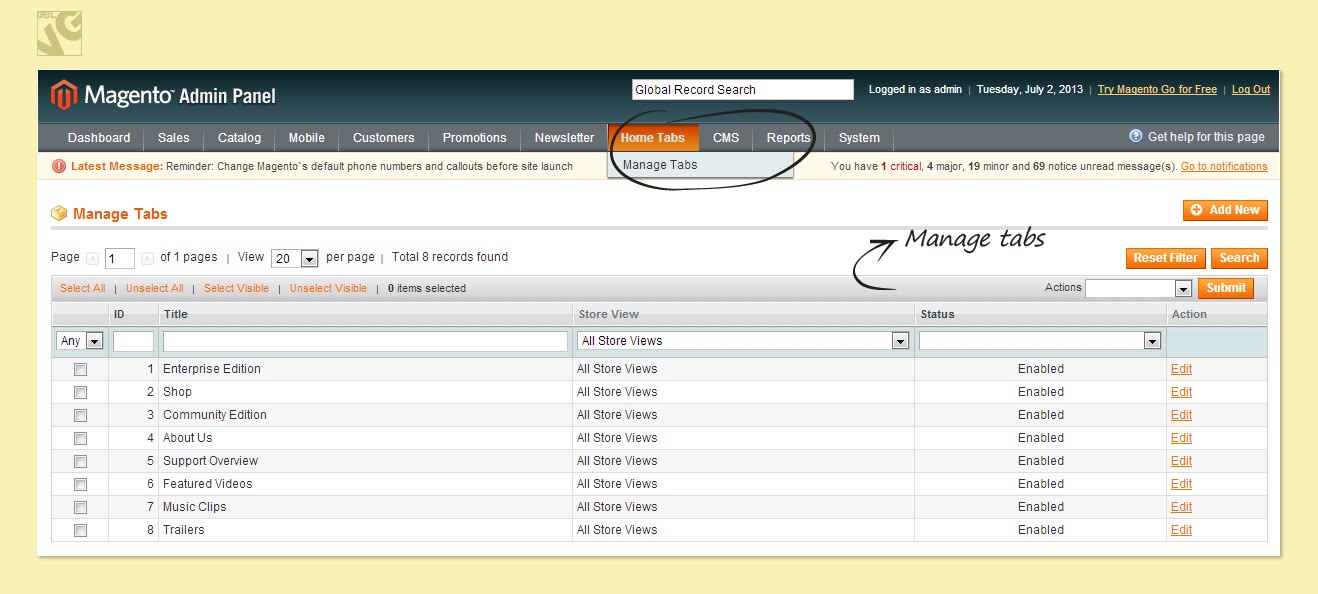Click the red Latest Message alert icon

(x=59, y=166)
